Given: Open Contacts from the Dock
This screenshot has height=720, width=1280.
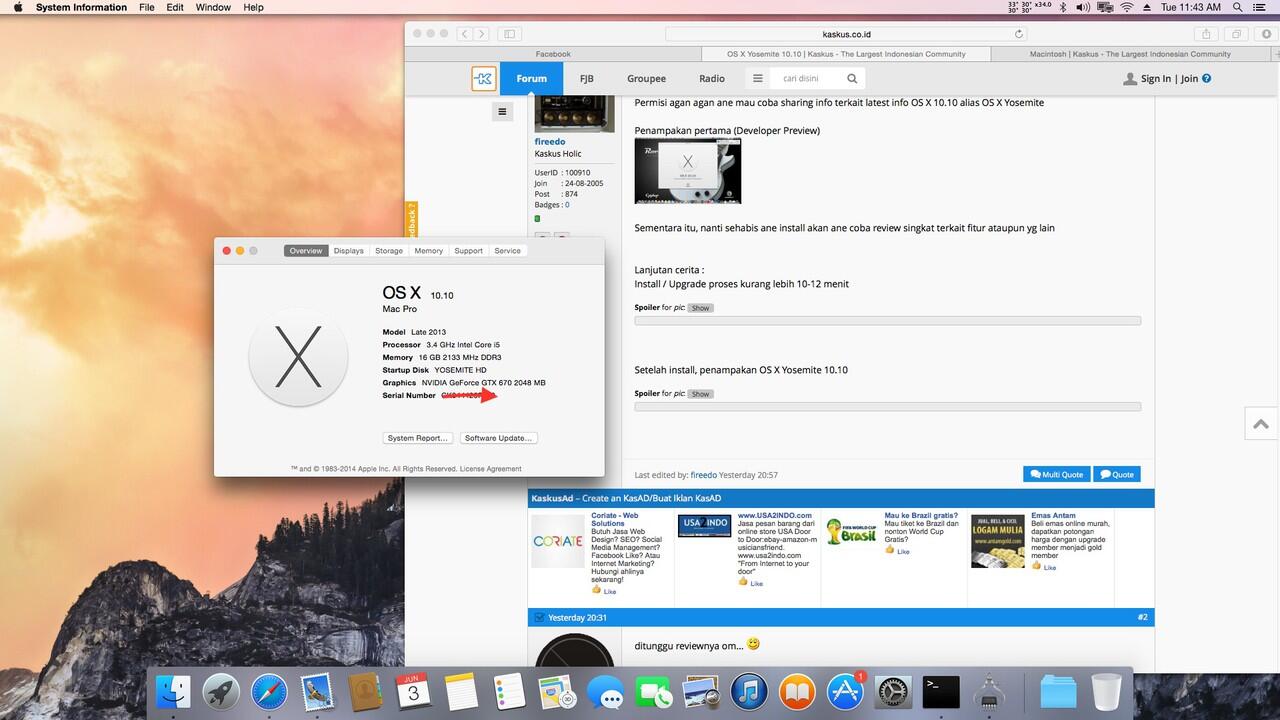Looking at the screenshot, I should tap(365, 692).
